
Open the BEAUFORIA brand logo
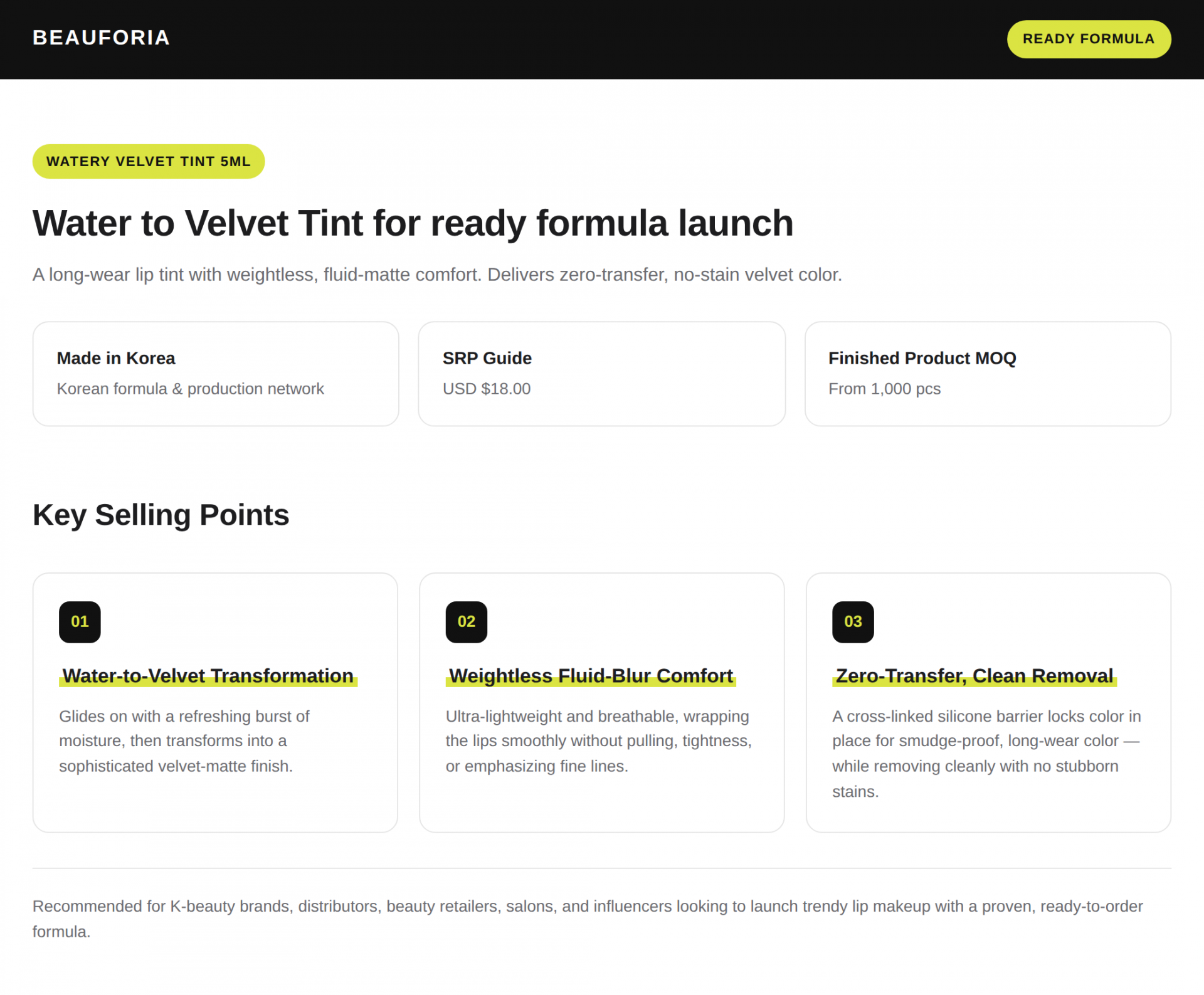(x=102, y=38)
